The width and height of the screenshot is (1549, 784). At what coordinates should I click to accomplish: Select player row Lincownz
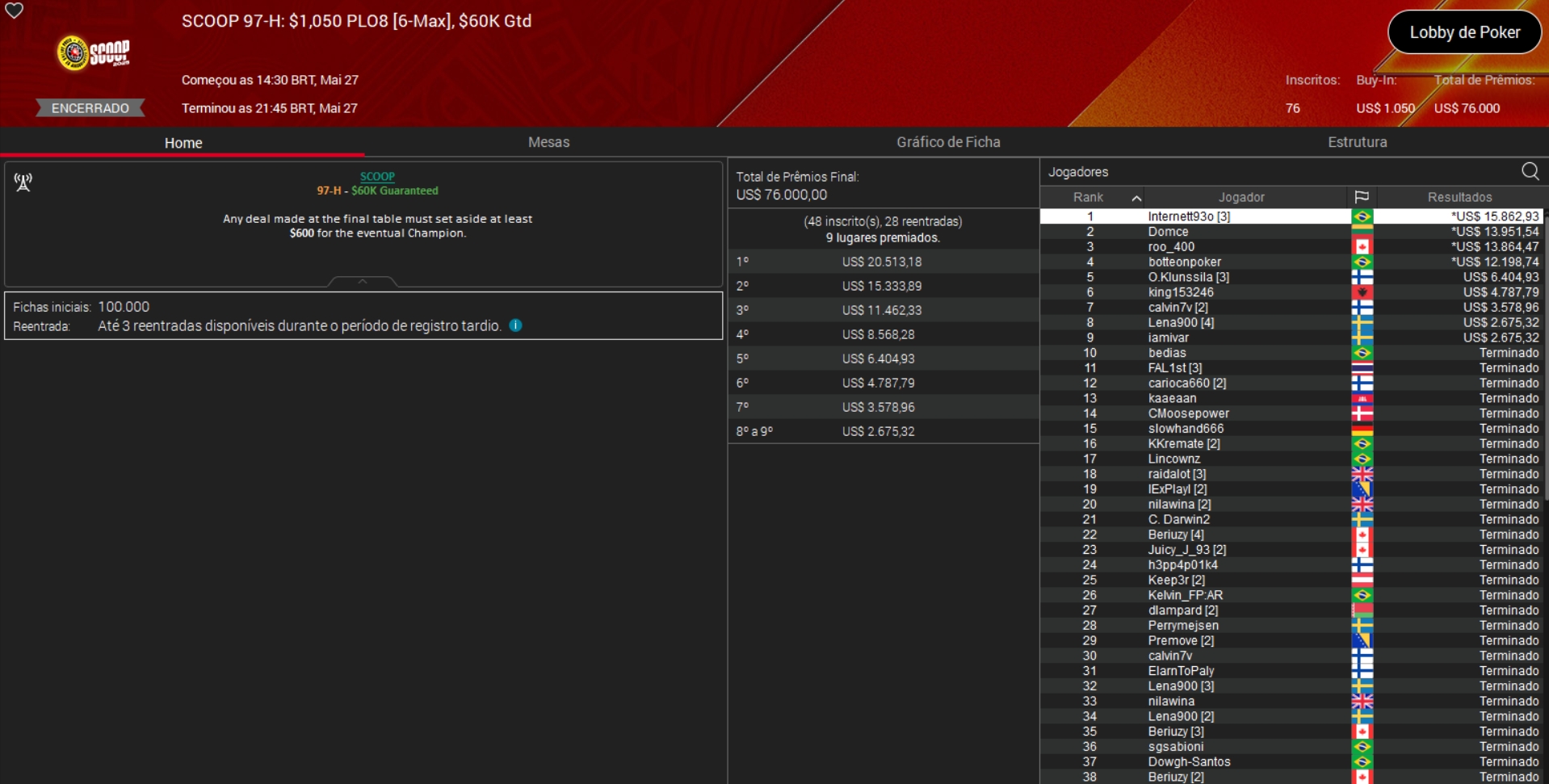click(1291, 459)
